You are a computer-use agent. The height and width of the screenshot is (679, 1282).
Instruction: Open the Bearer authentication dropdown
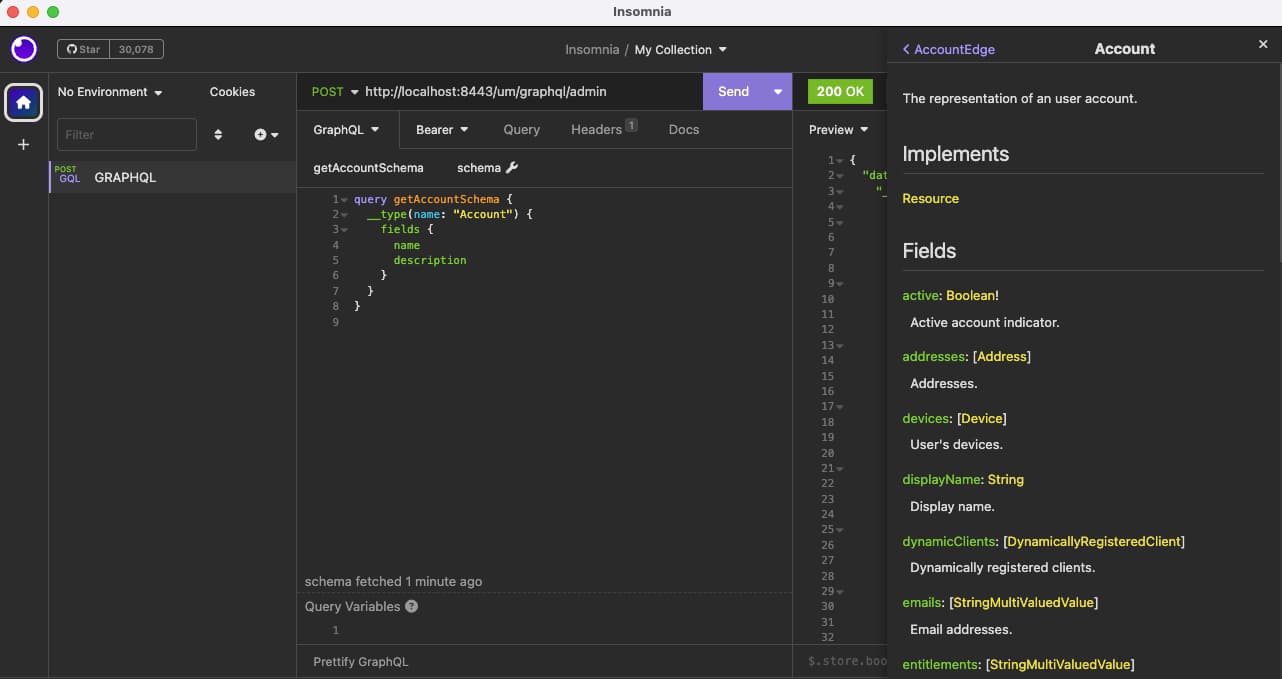coord(441,129)
